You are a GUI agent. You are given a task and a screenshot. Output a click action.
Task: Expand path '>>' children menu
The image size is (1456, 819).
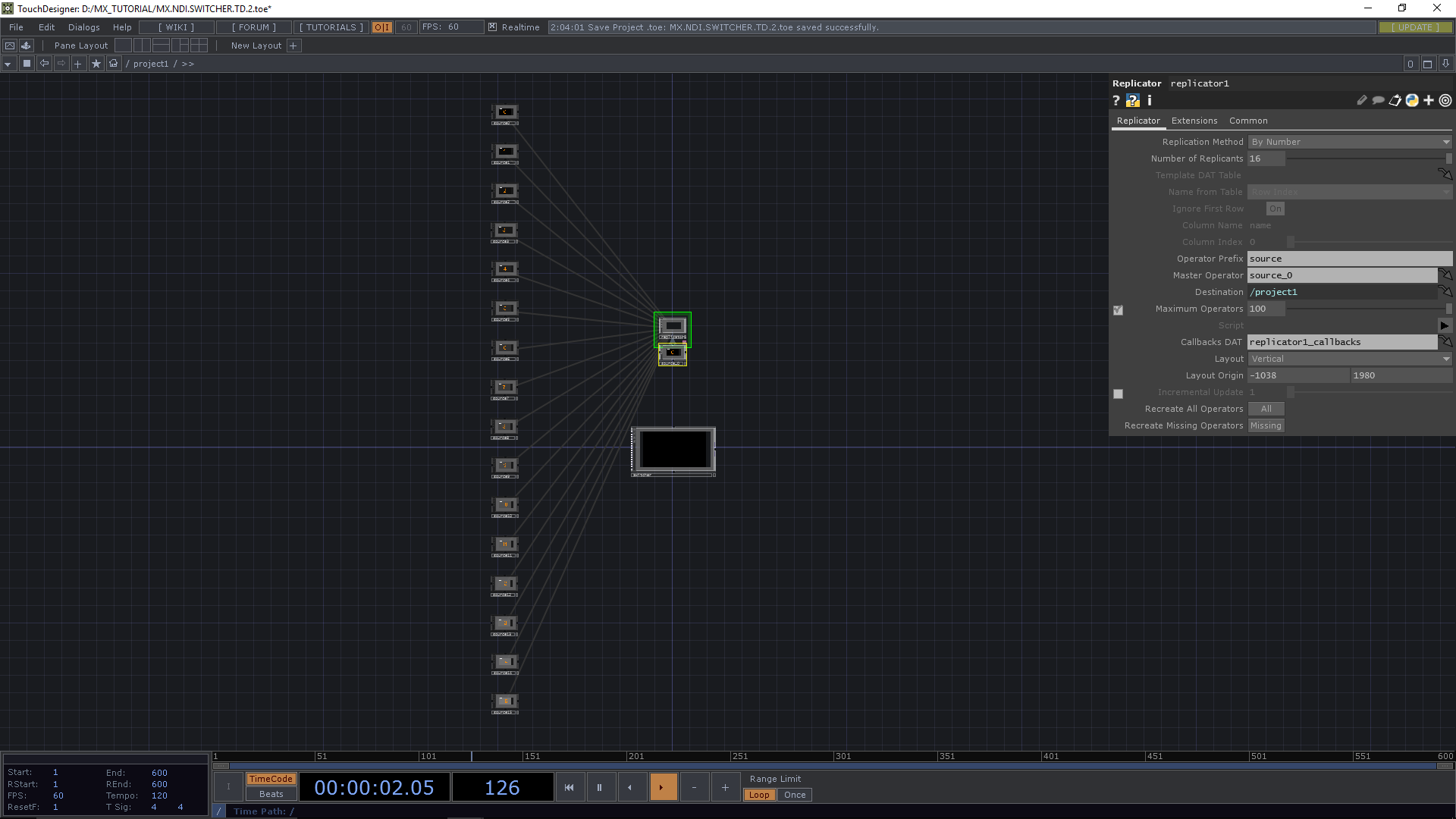click(x=187, y=64)
